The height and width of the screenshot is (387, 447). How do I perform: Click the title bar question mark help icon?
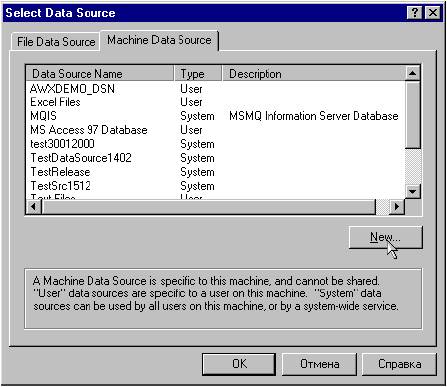414,13
